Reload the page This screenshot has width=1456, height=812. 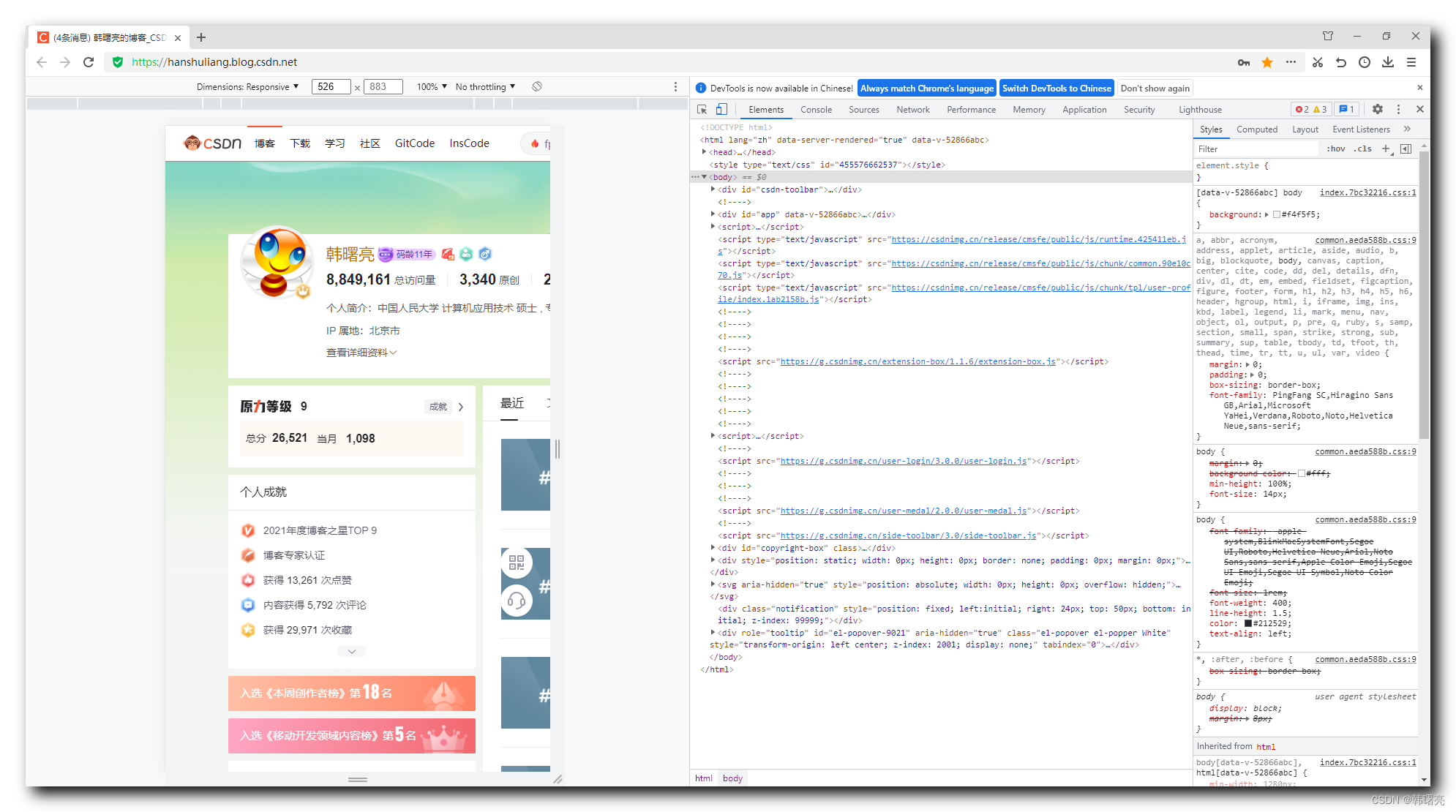pyautogui.click(x=89, y=62)
